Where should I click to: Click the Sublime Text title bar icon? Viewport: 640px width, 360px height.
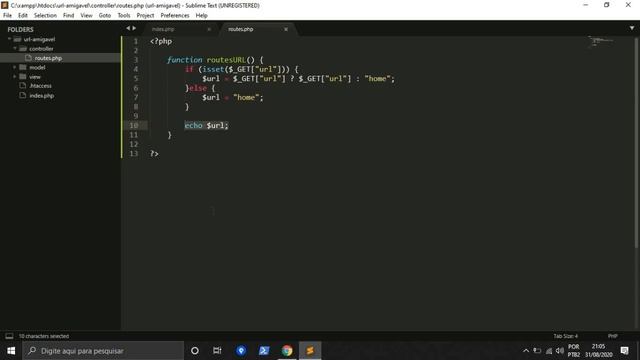tap(4, 5)
